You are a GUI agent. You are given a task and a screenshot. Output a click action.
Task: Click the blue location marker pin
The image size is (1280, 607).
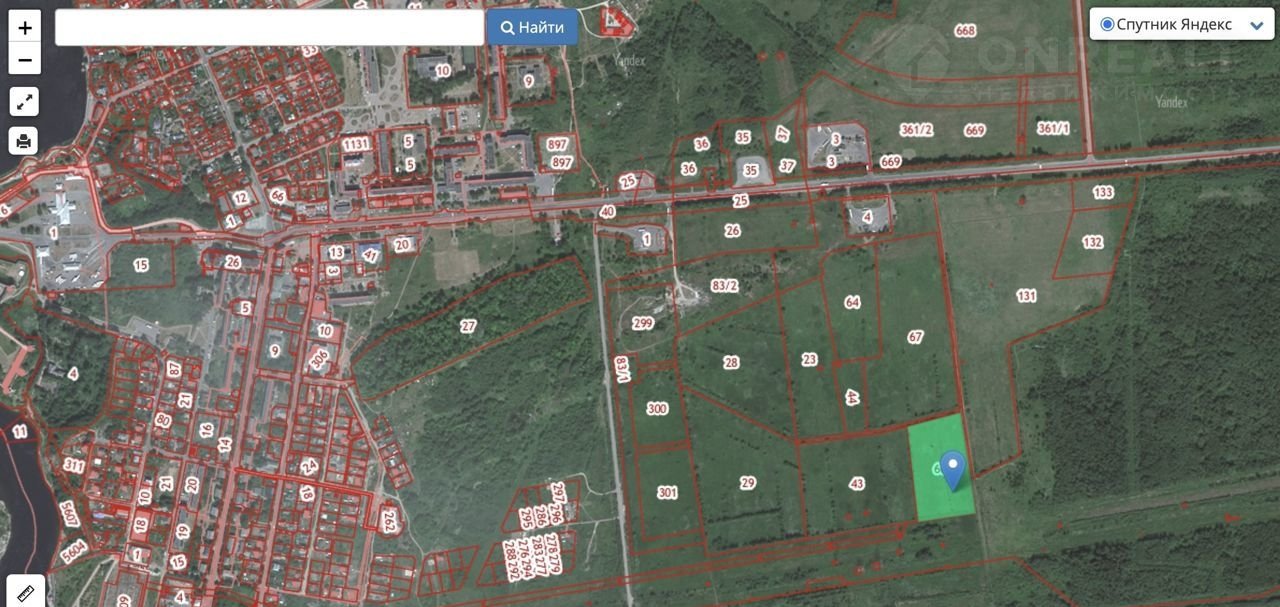pos(953,468)
